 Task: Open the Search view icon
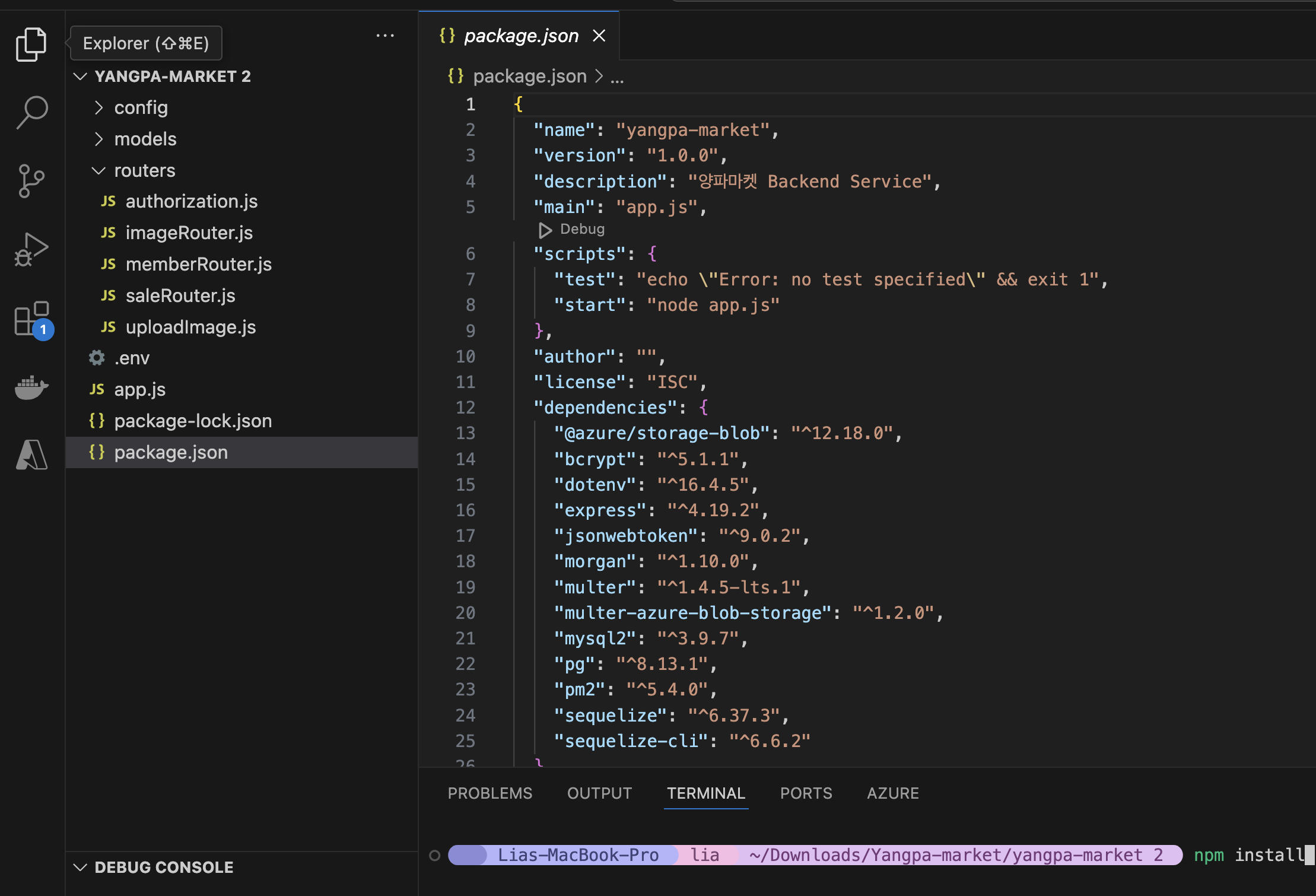coord(31,112)
